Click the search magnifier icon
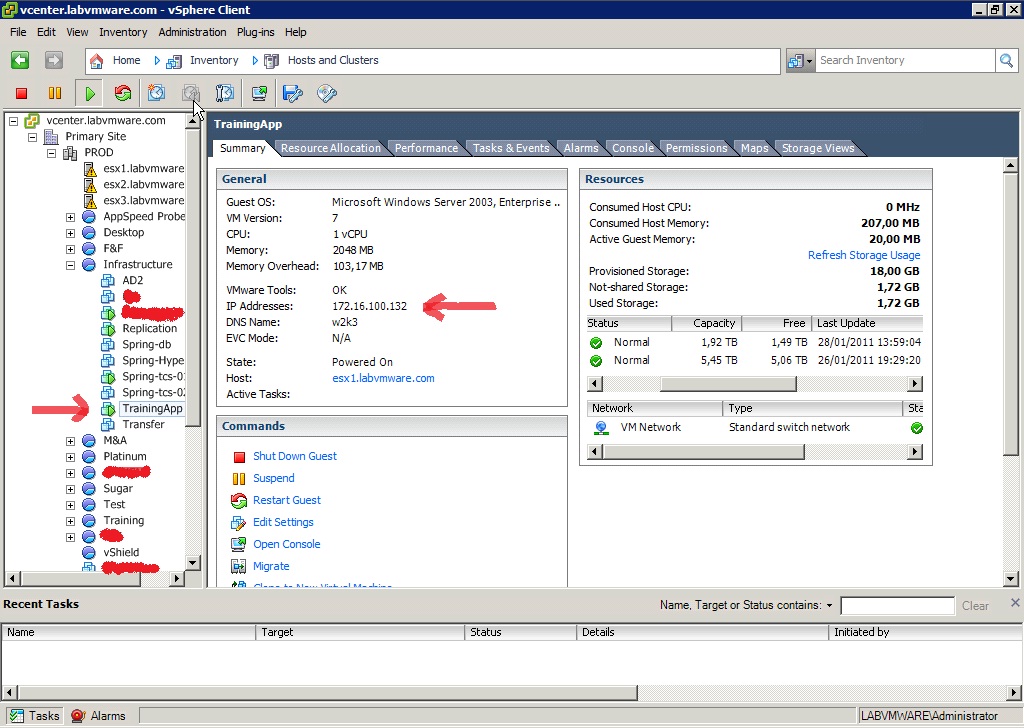The height and width of the screenshot is (728, 1024). (x=1006, y=61)
